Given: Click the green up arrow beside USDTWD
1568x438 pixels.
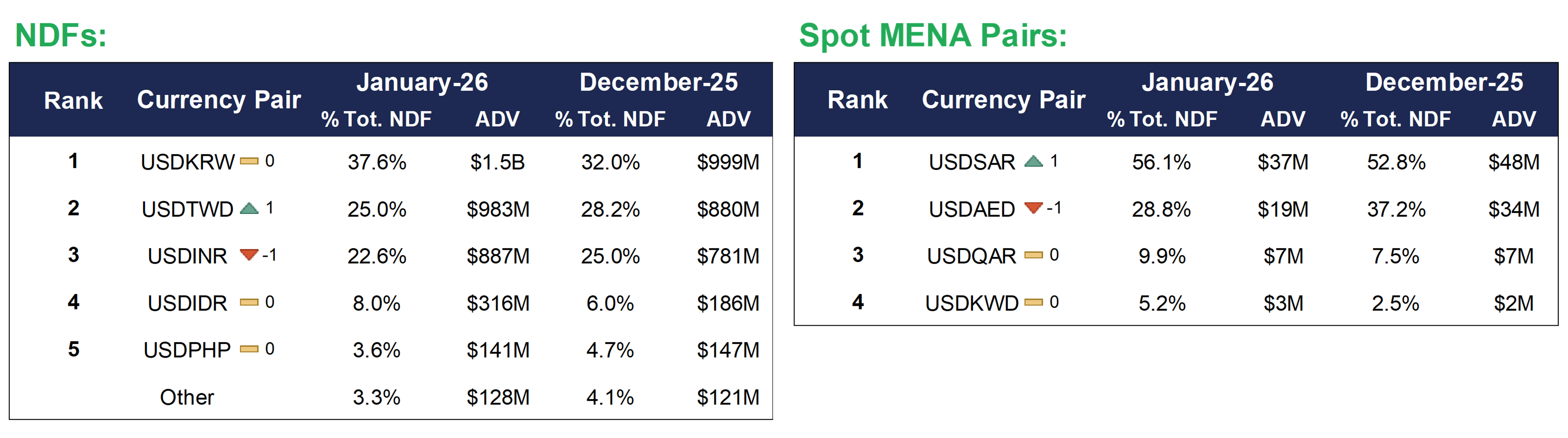Looking at the screenshot, I should tap(249, 209).
